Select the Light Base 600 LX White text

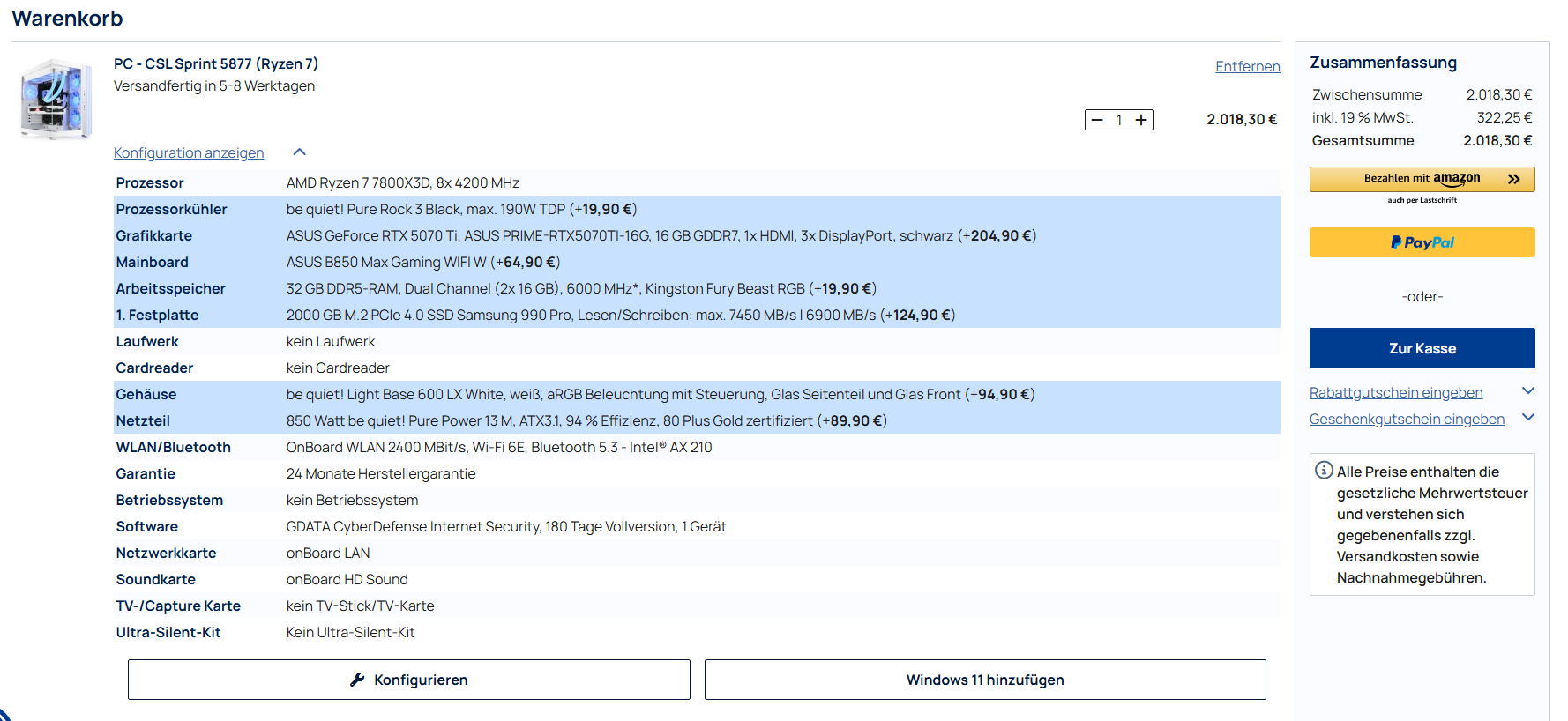[661, 394]
